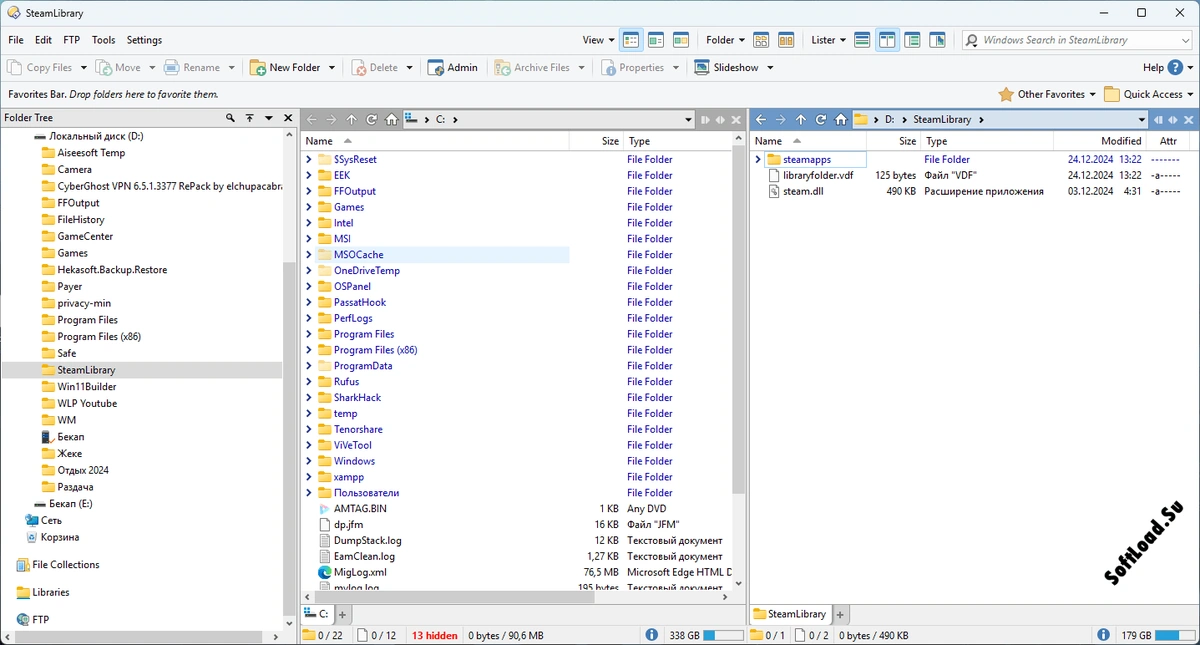Start Slideshow

(x=727, y=67)
